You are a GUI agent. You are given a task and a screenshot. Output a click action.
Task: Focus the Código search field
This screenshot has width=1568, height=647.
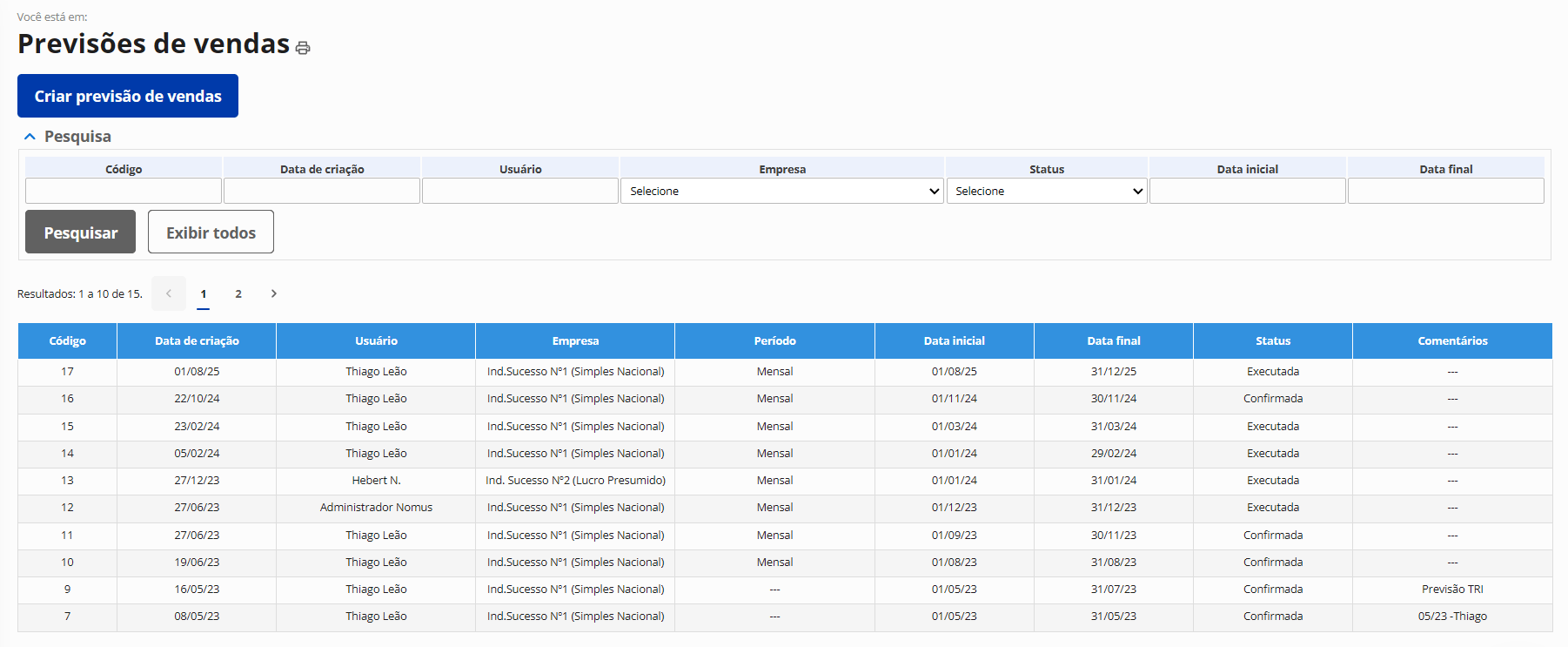point(124,191)
